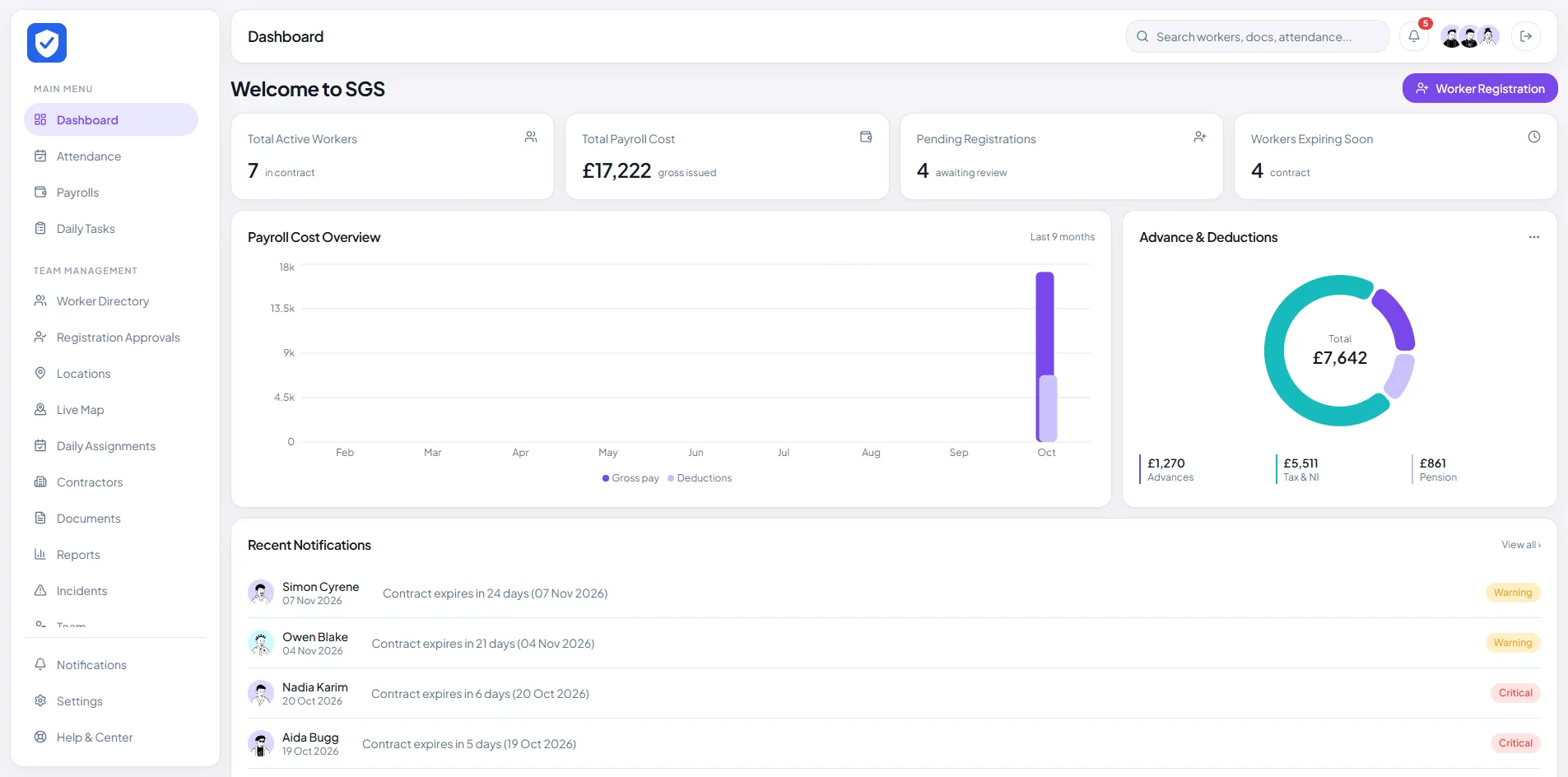Image resolution: width=1568 pixels, height=777 pixels.
Task: Click the user avatars group in header
Action: point(1470,36)
